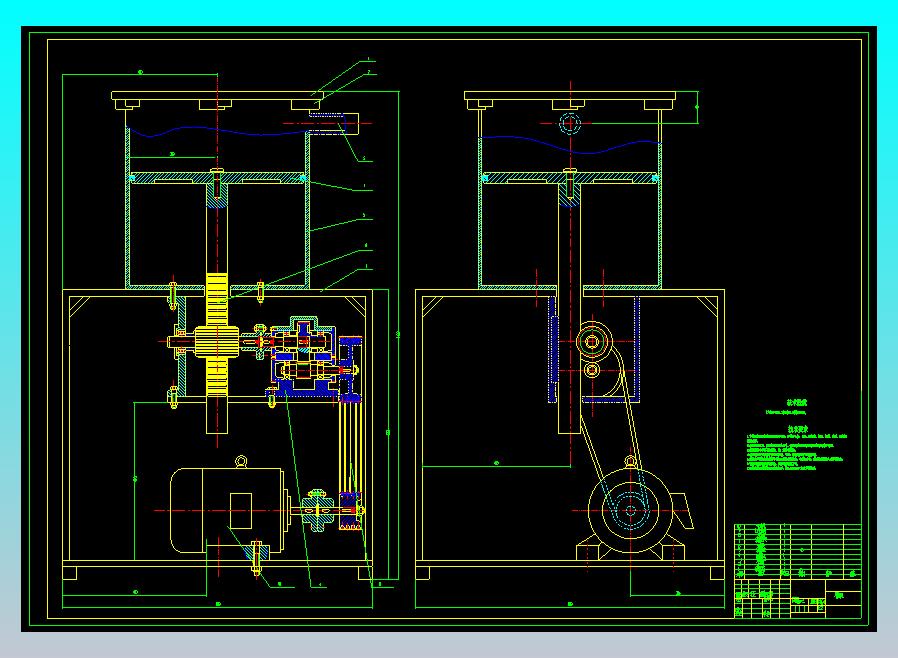Click the motor end view in the right drawing
This screenshot has width=898, height=658.
[631, 512]
